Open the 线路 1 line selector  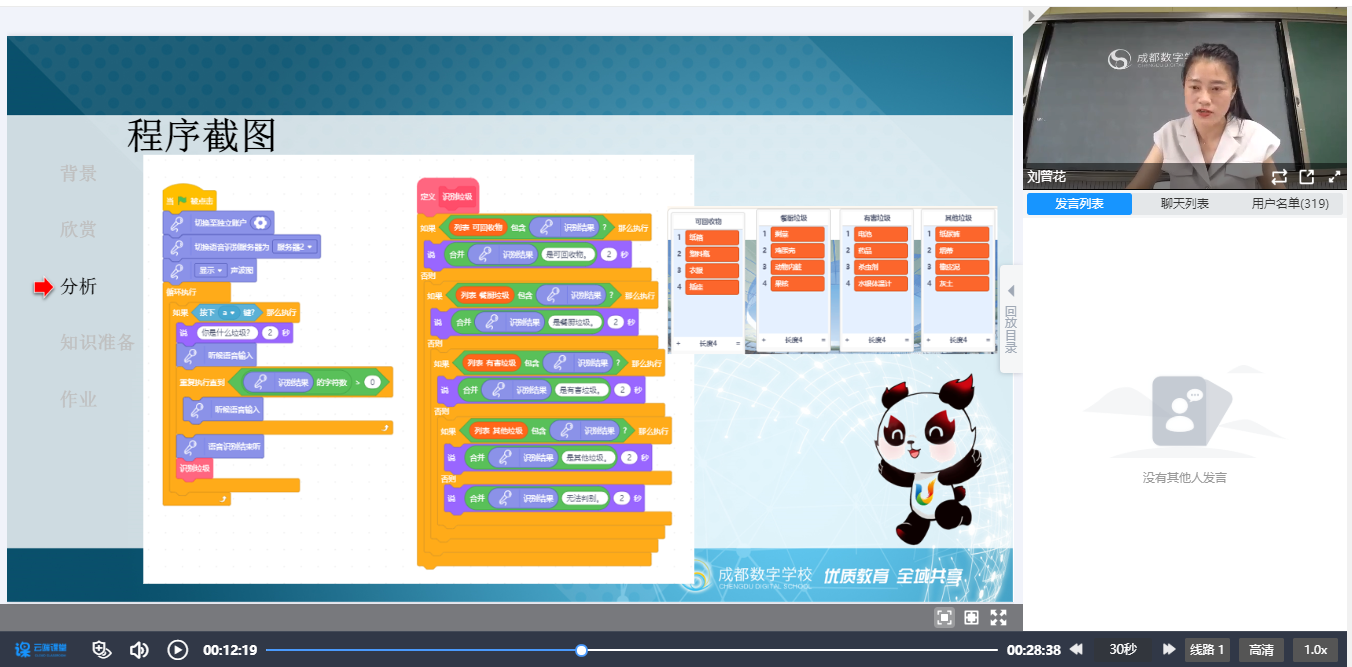point(1207,650)
